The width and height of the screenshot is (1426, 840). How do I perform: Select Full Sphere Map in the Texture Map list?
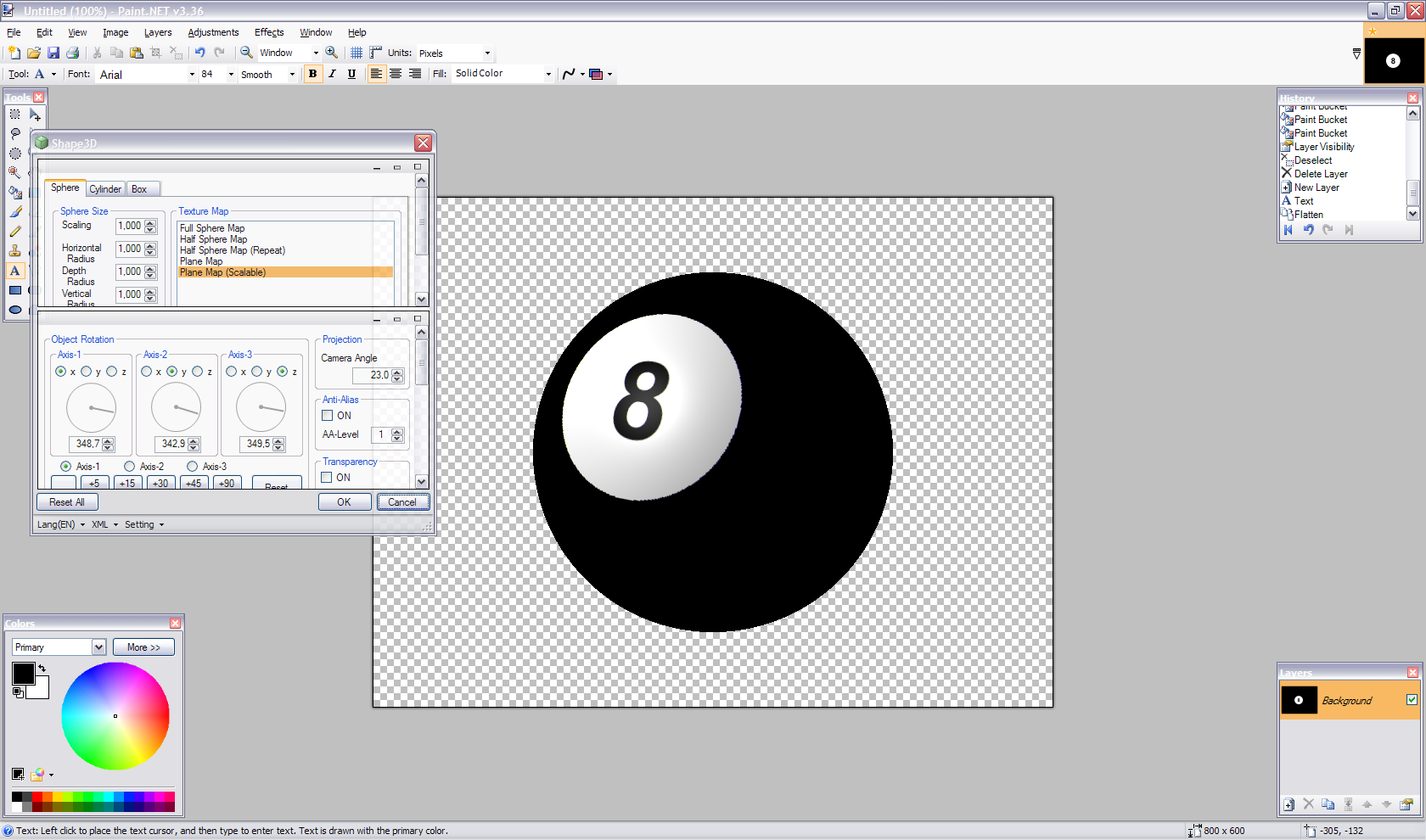(x=211, y=227)
